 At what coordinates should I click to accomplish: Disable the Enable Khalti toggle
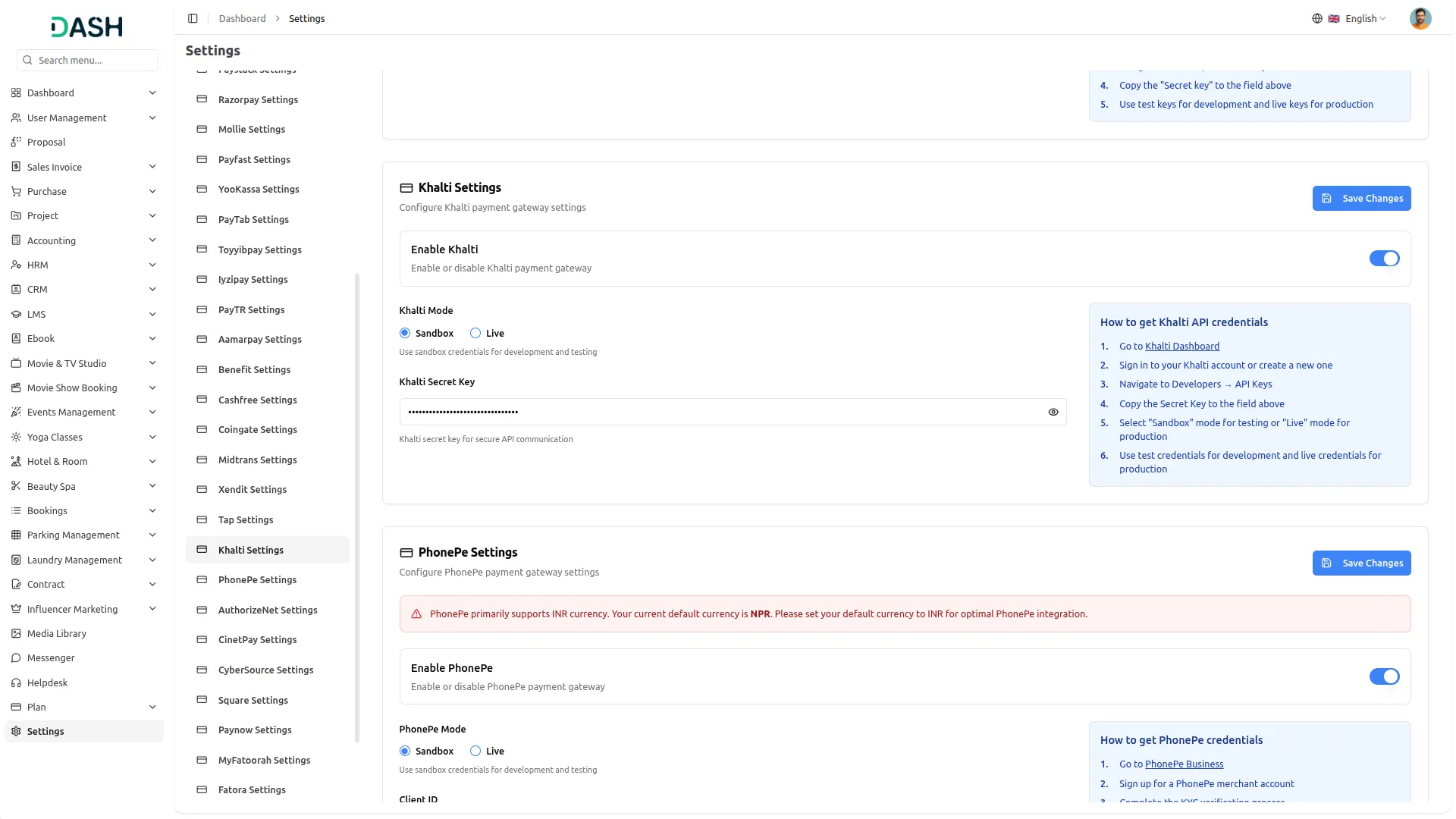tap(1384, 259)
